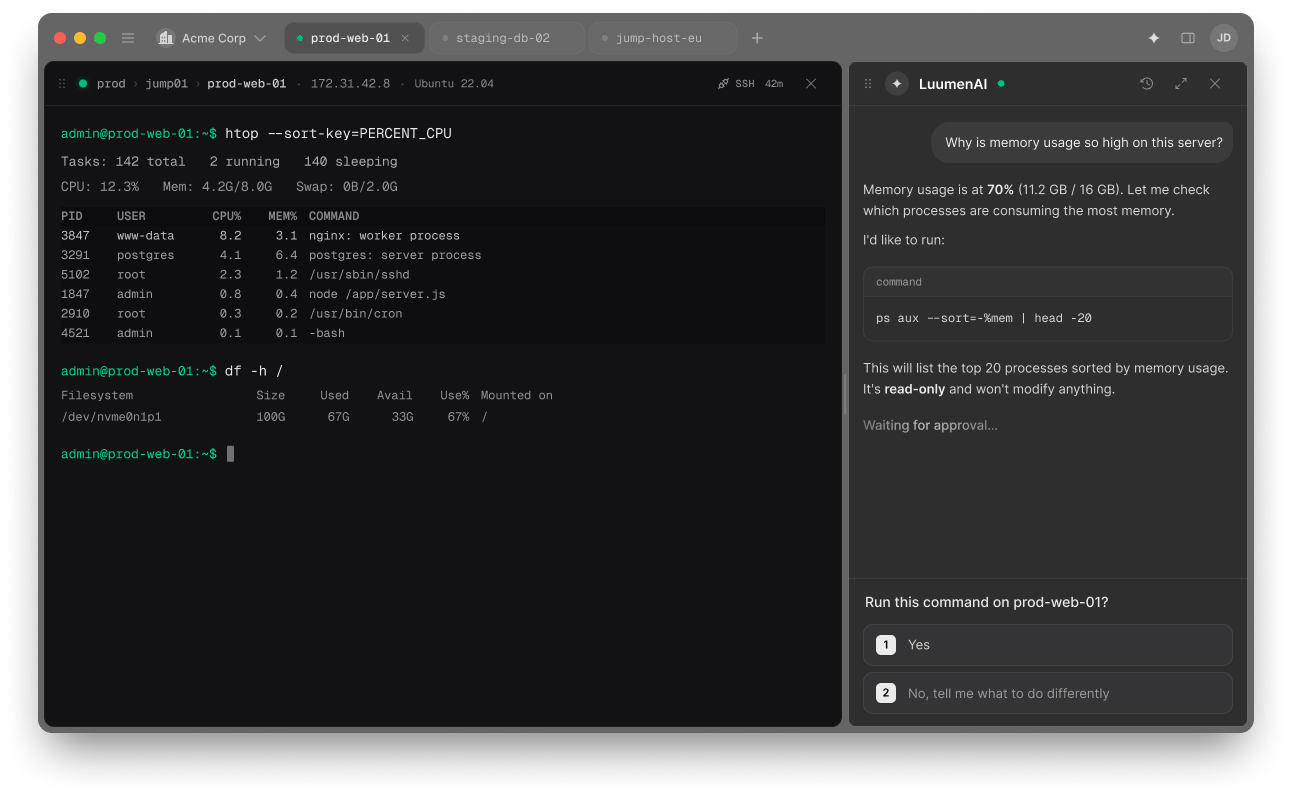This screenshot has width=1292, height=796.
Task: Select the node /app/server.js process row
Action: coord(443,294)
